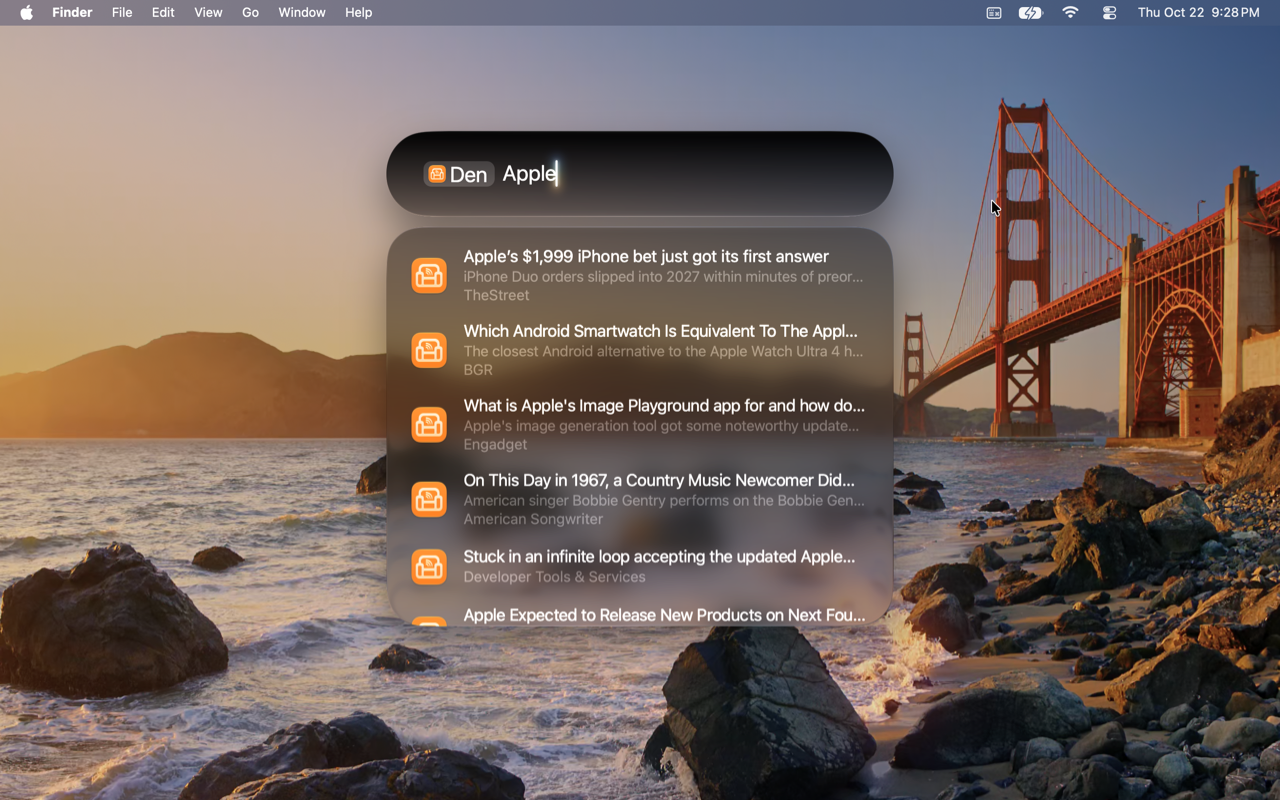This screenshot has width=1280, height=800.
Task: Open the On This Day in 1967 result
Action: click(x=640, y=499)
